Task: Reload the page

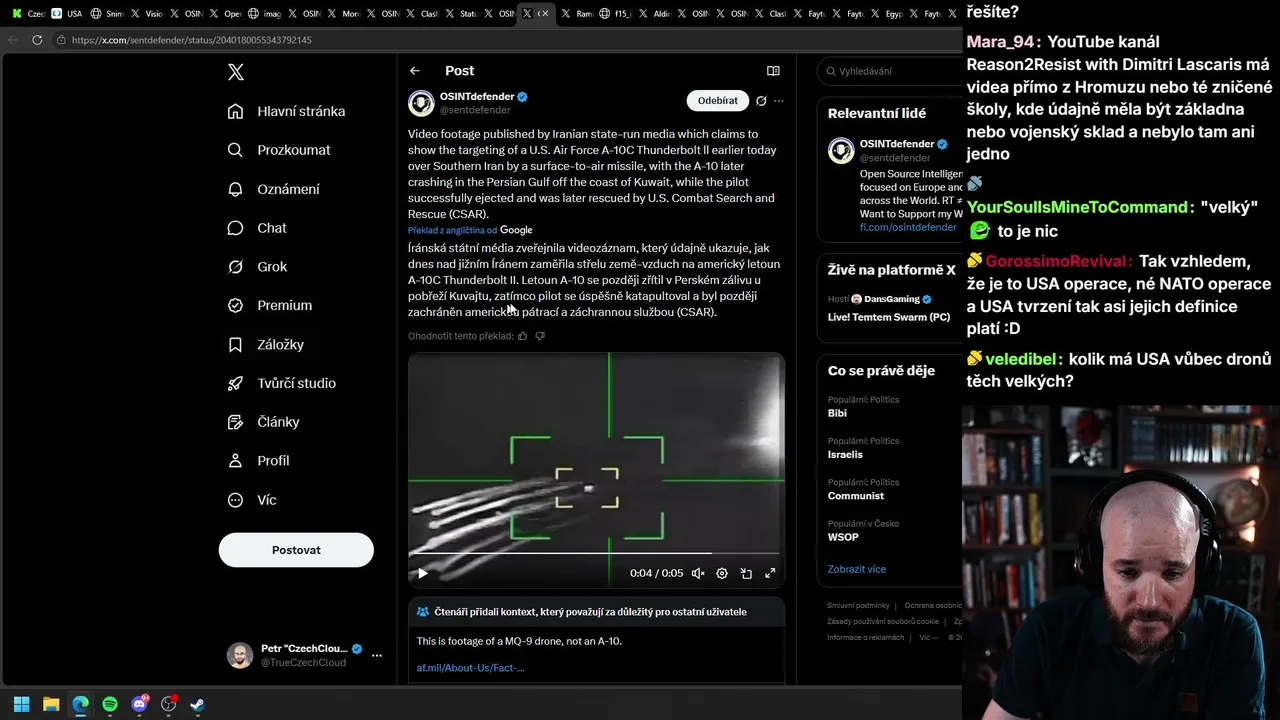Action: click(37, 40)
